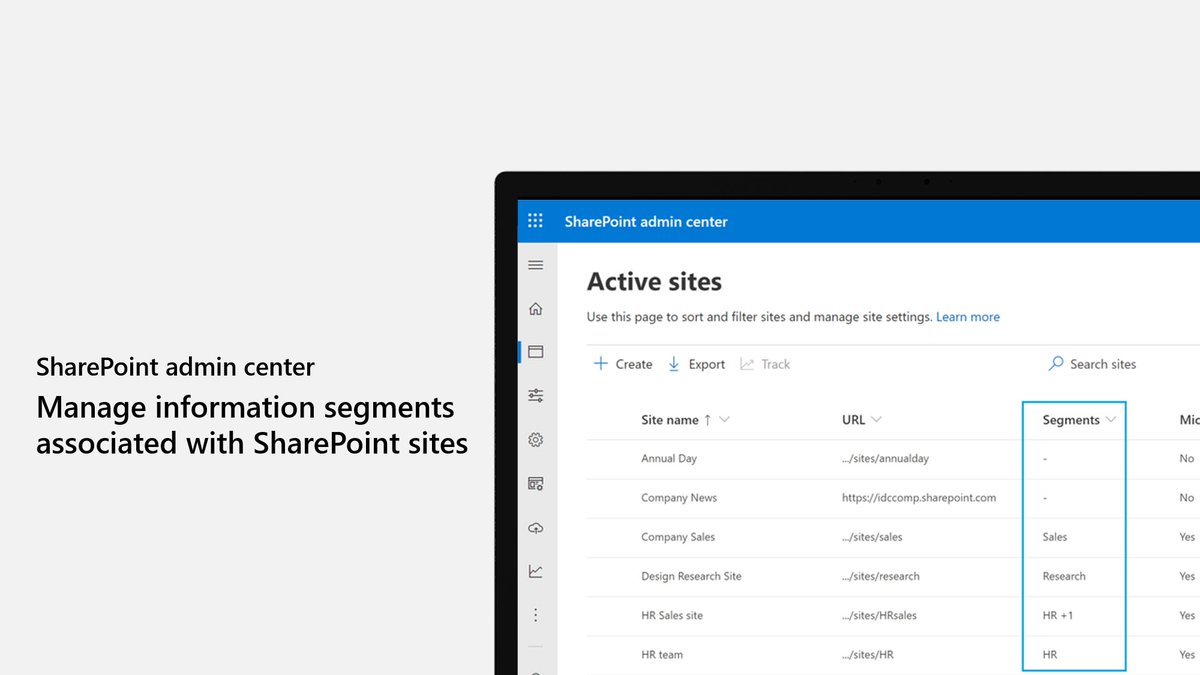Select the HR team site name
The height and width of the screenshot is (675, 1200).
662,655
